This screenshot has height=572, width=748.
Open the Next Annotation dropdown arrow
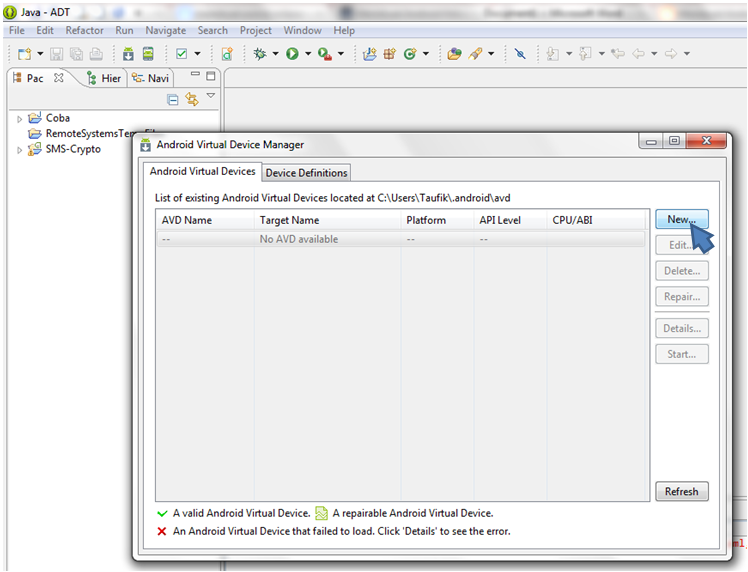(x=569, y=54)
